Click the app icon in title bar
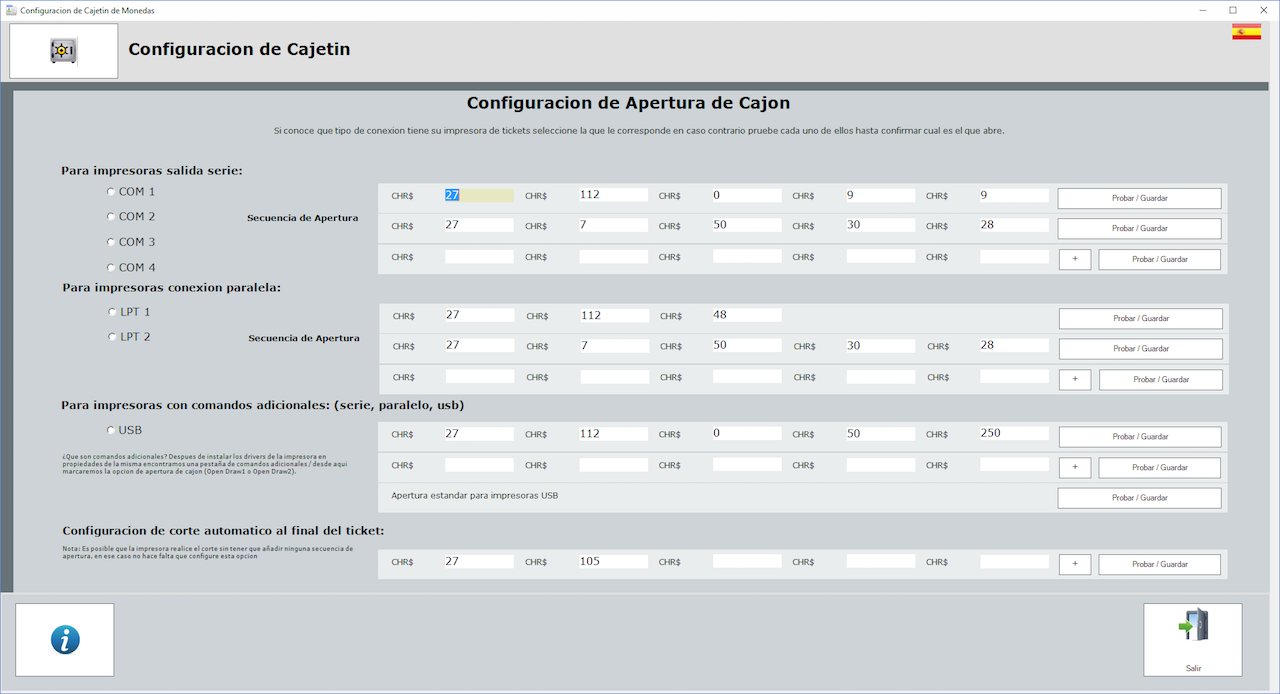1280x694 pixels. [x=11, y=10]
